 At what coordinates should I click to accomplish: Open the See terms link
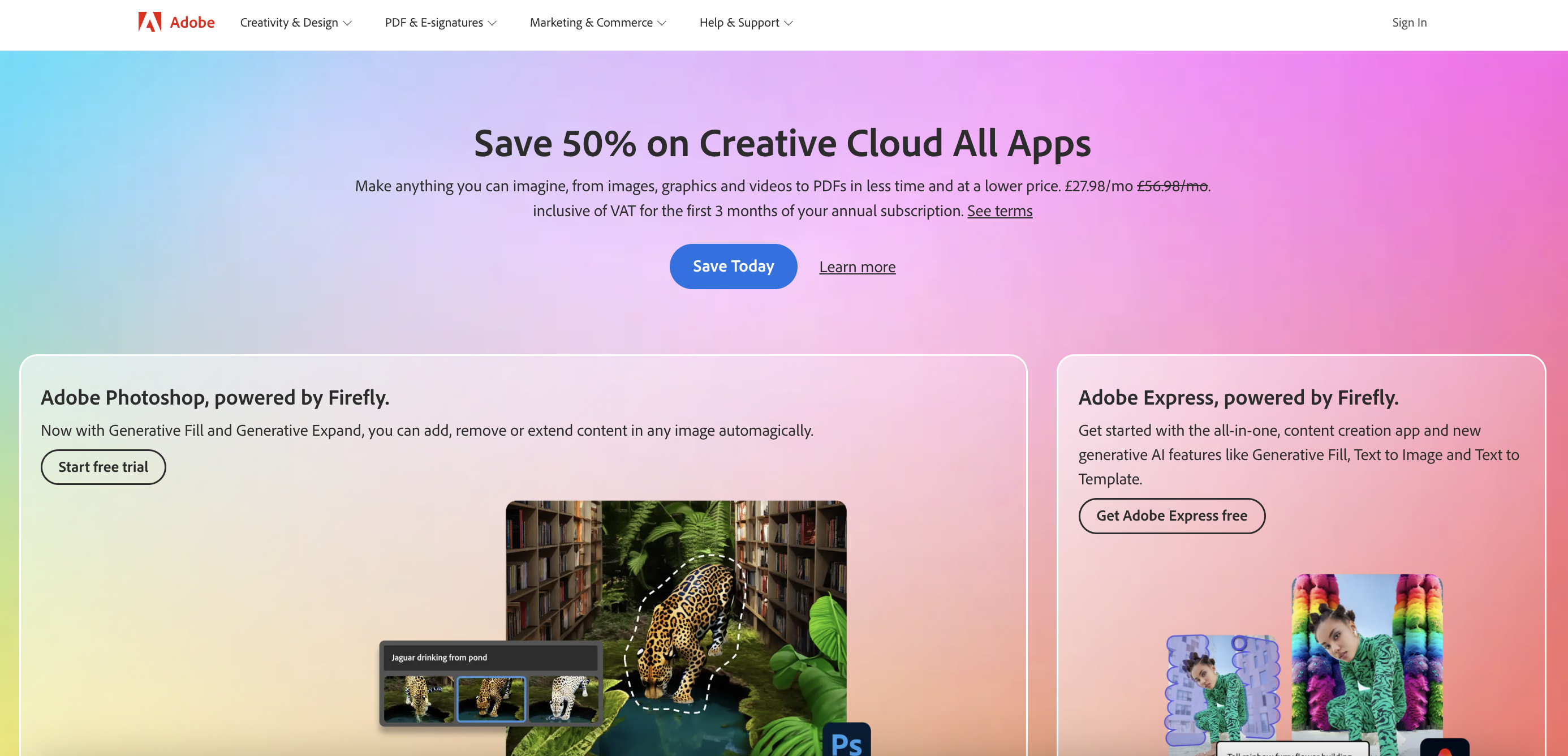tap(1000, 211)
